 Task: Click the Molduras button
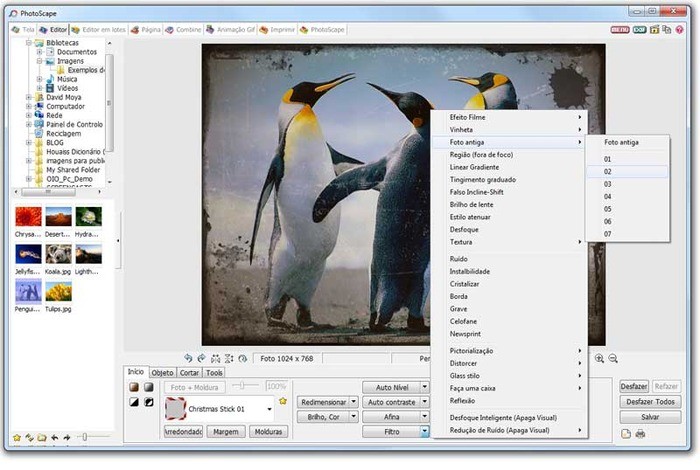tap(268, 432)
